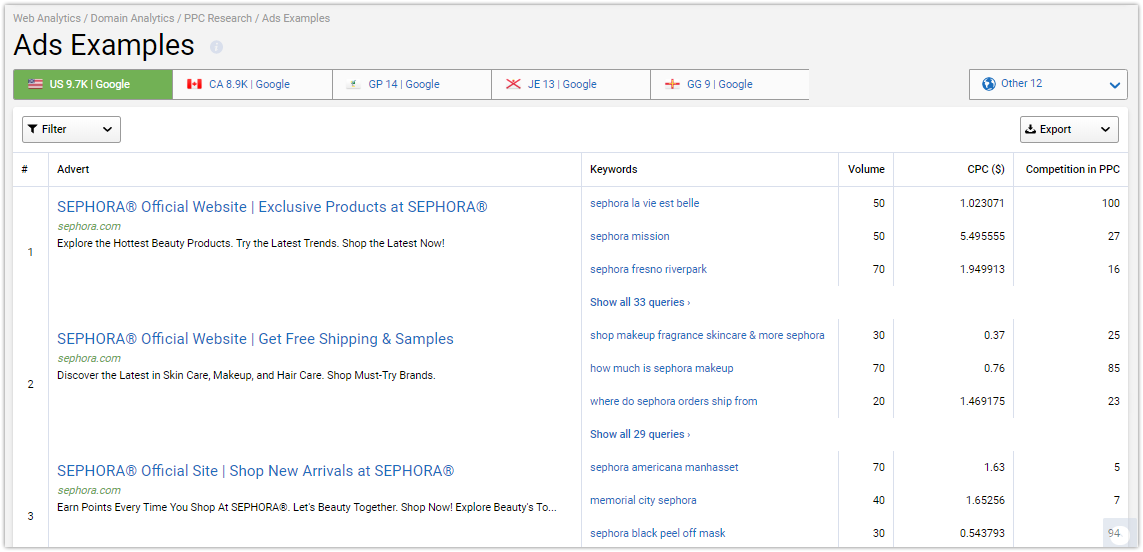The width and height of the screenshot is (1143, 552).
Task: Switch to CA 8.9K Google tab
Action: pos(252,85)
